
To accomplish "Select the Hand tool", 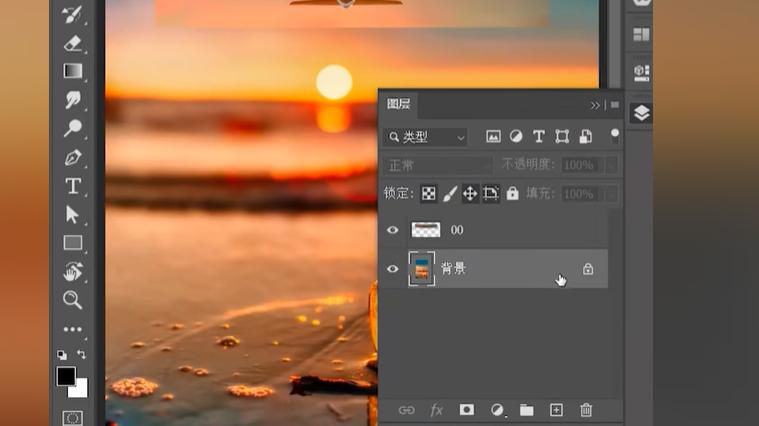I will pos(73,271).
